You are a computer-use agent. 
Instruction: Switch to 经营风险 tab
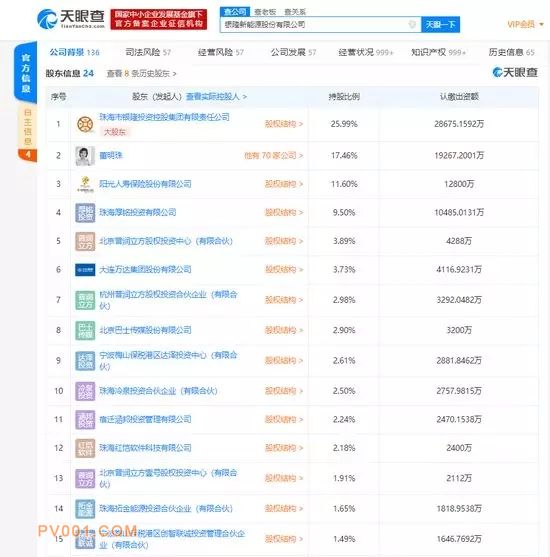[221, 53]
